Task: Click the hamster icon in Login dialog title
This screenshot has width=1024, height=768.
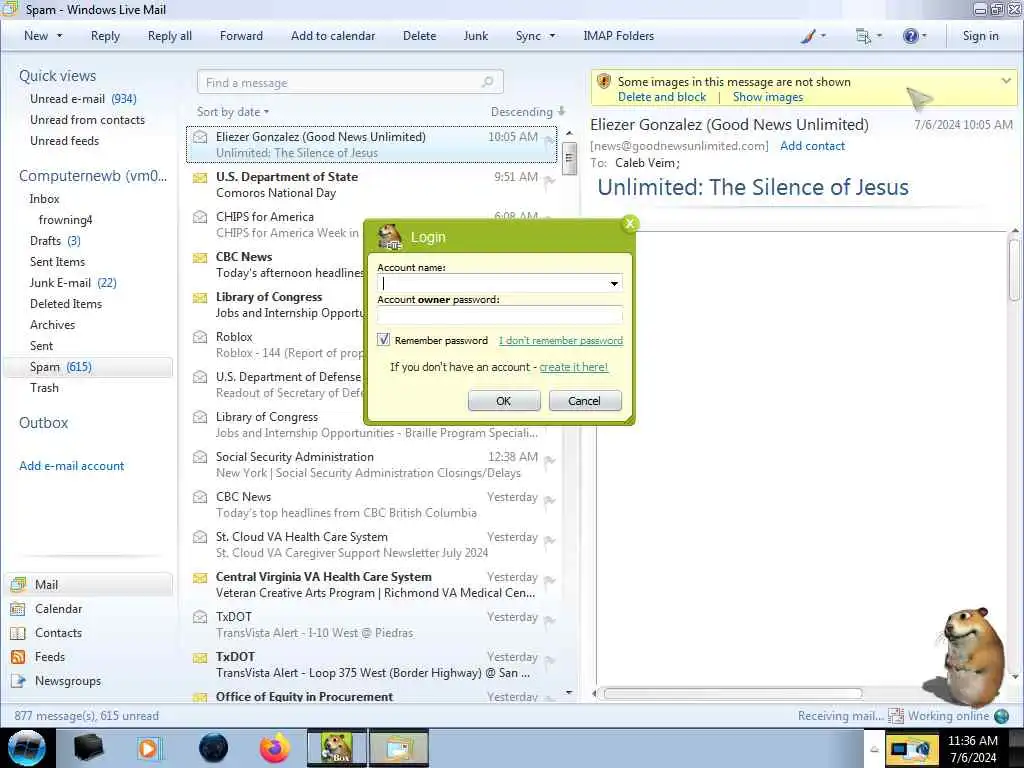Action: click(390, 236)
